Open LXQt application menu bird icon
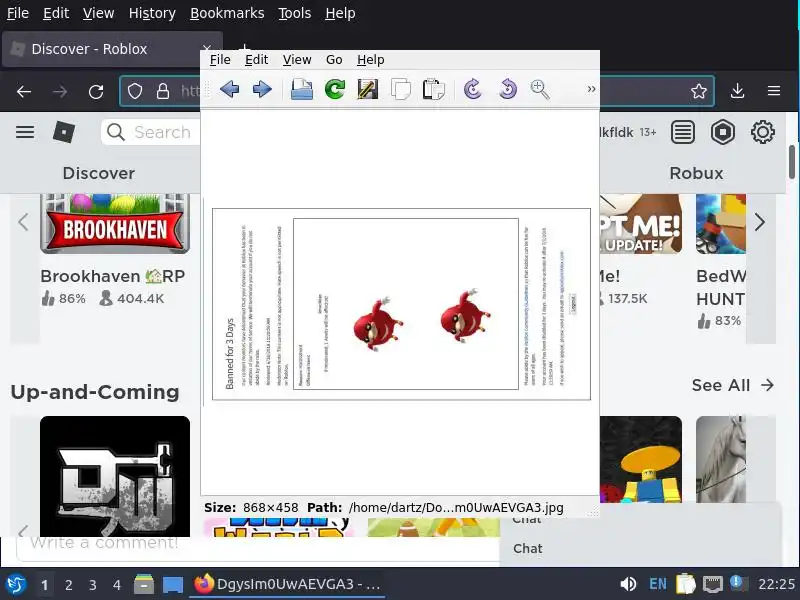The height and width of the screenshot is (600, 800). coord(16,584)
